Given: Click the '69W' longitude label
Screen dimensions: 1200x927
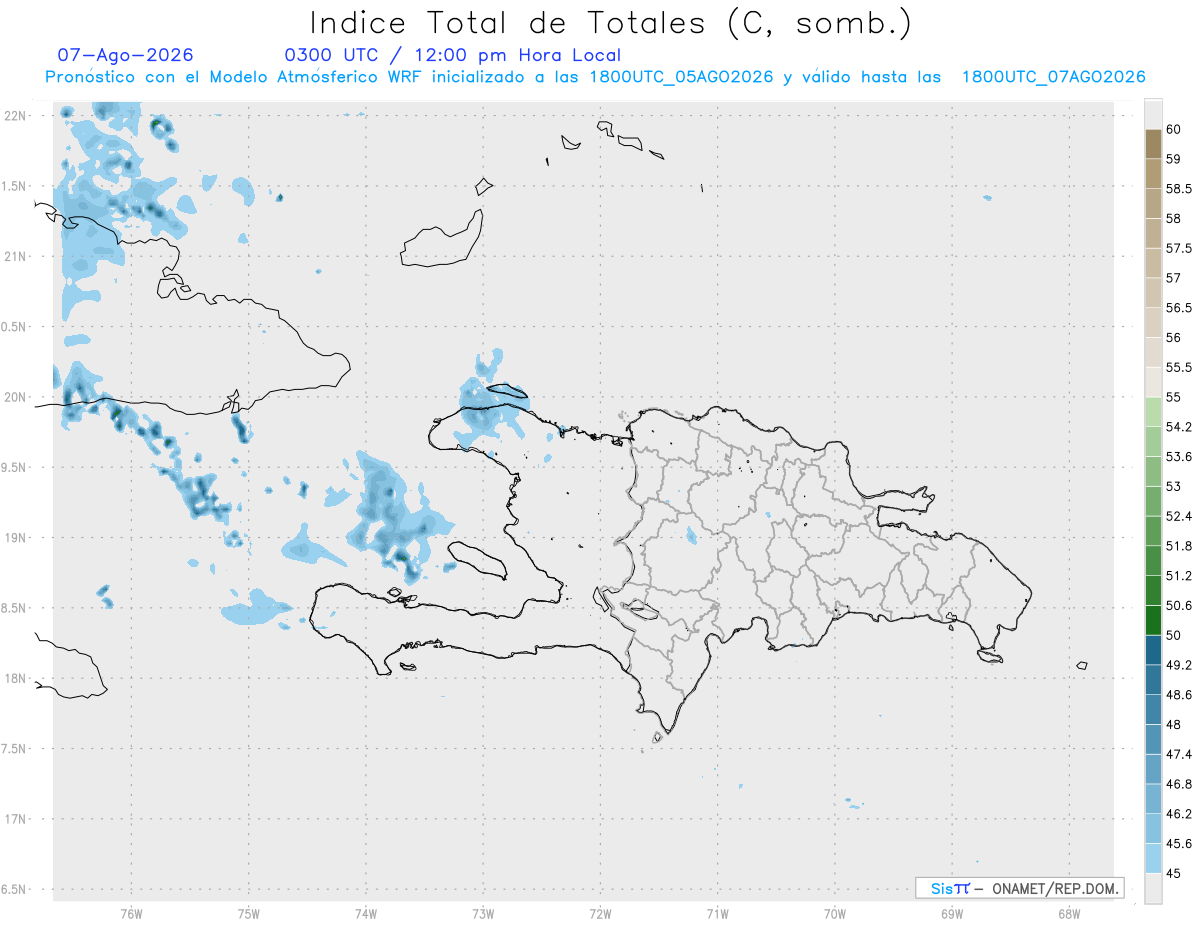Looking at the screenshot, I should 952,913.
